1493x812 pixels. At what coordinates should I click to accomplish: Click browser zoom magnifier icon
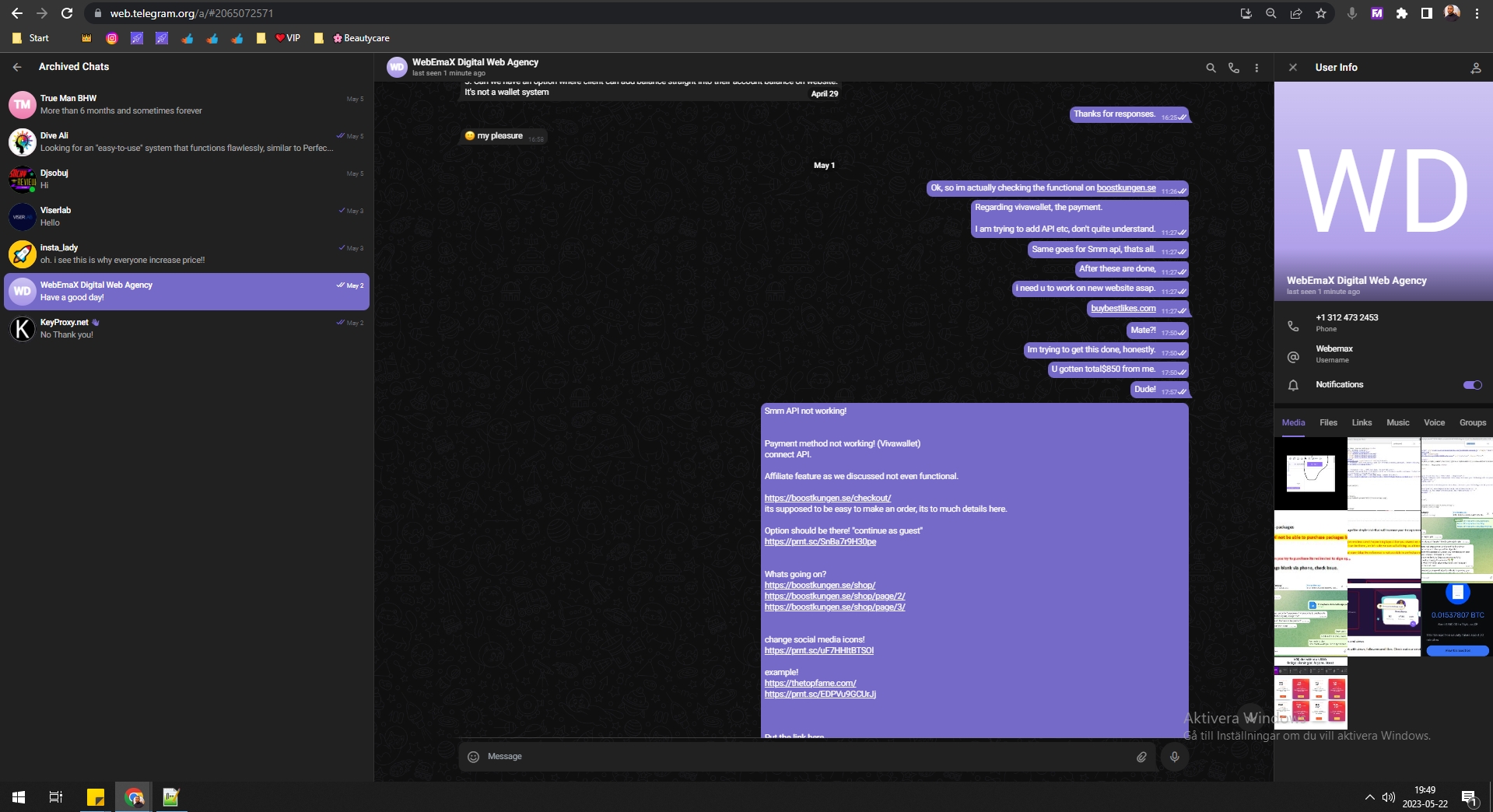(x=1271, y=13)
